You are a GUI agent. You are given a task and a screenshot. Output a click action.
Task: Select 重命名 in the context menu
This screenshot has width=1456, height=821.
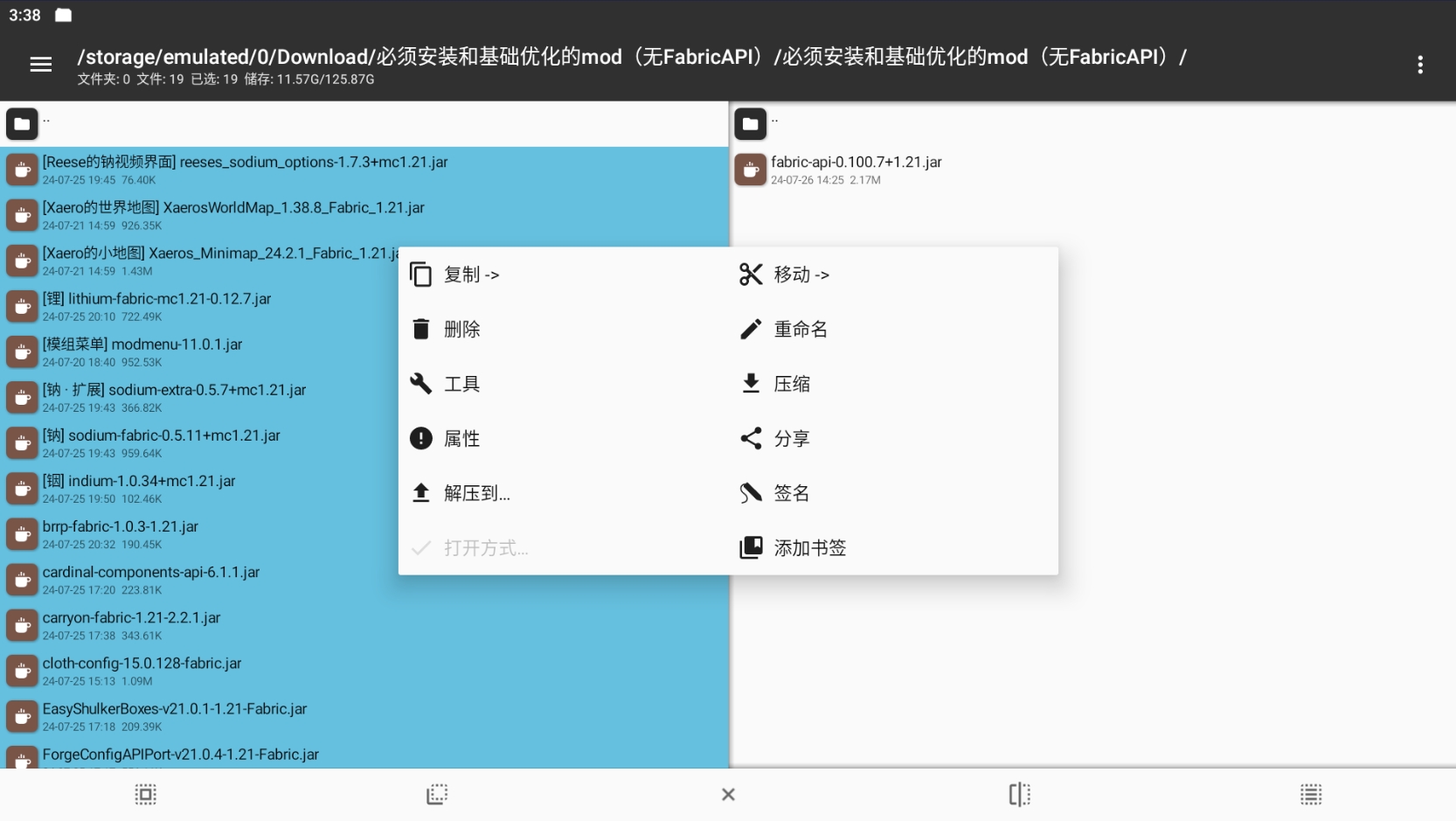pyautogui.click(x=893, y=330)
